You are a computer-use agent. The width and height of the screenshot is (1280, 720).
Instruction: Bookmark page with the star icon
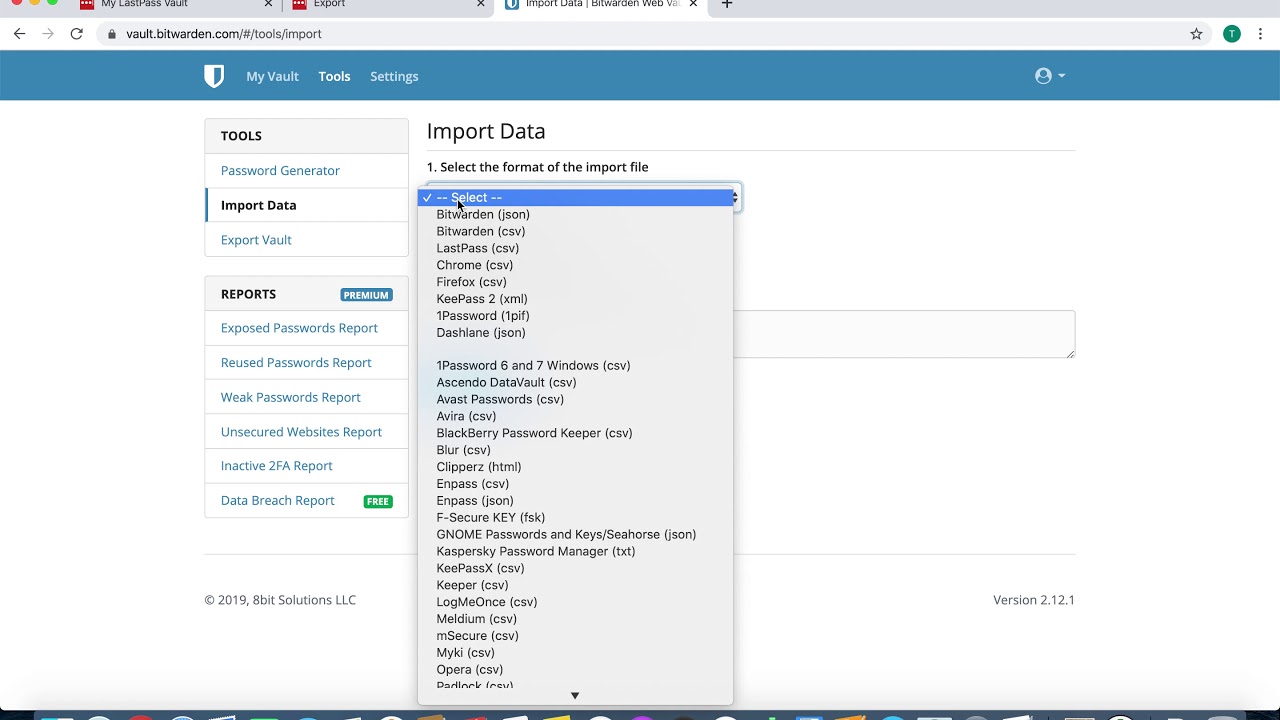tap(1196, 34)
